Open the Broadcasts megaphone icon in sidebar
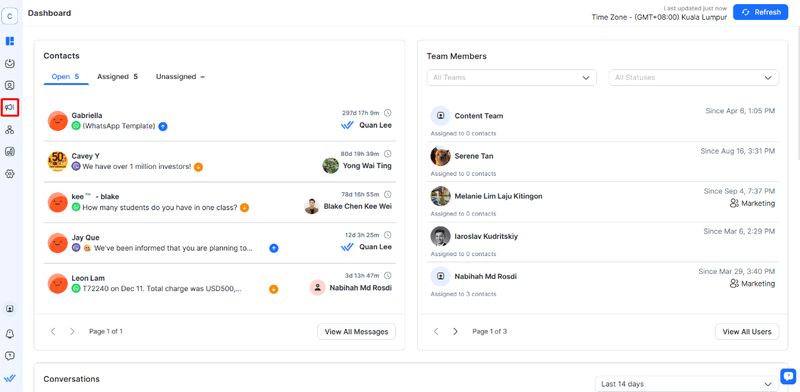800x392 pixels. pos(10,107)
